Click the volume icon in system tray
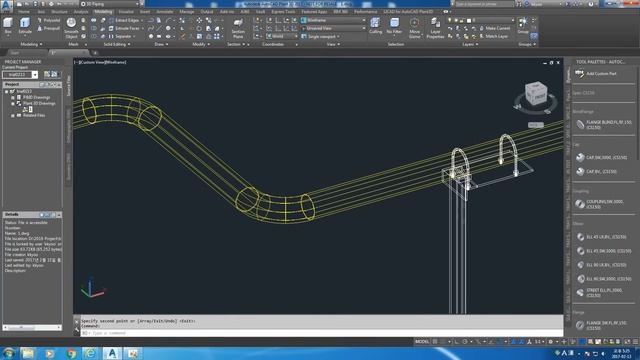The width and height of the screenshot is (640, 360). (603, 353)
